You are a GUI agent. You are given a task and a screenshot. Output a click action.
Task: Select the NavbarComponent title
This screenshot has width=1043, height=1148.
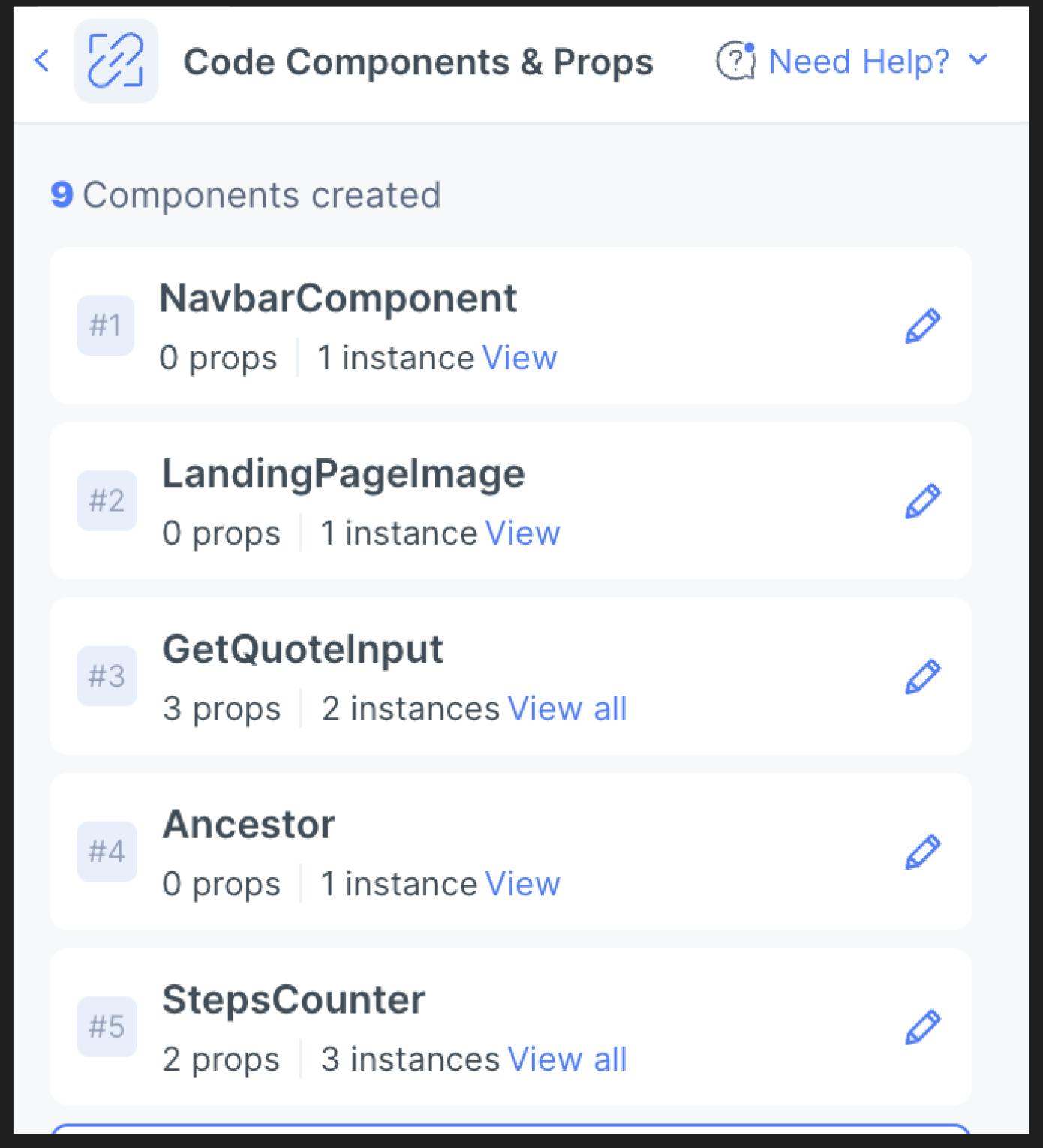pyautogui.click(x=338, y=299)
